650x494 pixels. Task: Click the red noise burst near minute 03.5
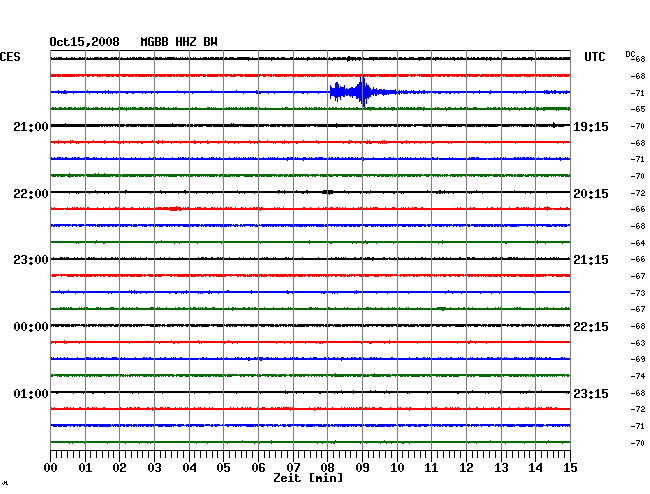[175, 208]
